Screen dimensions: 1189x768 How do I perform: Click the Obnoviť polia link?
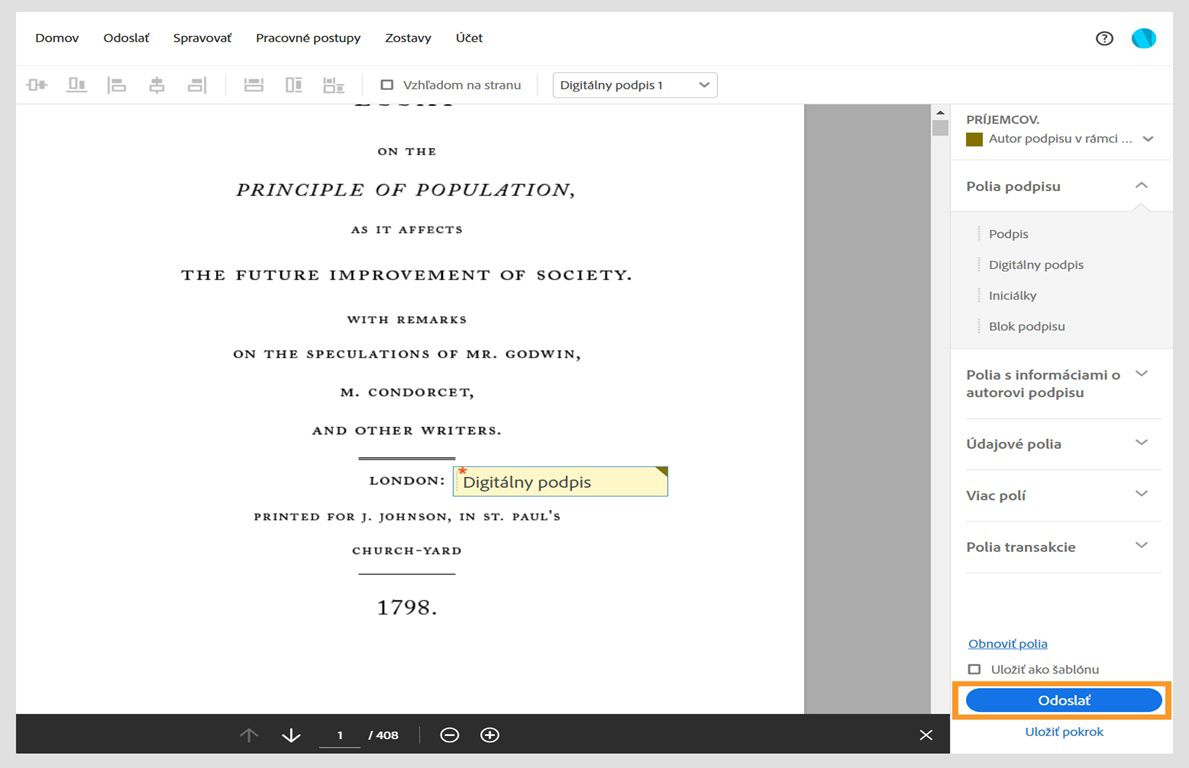[1008, 644]
